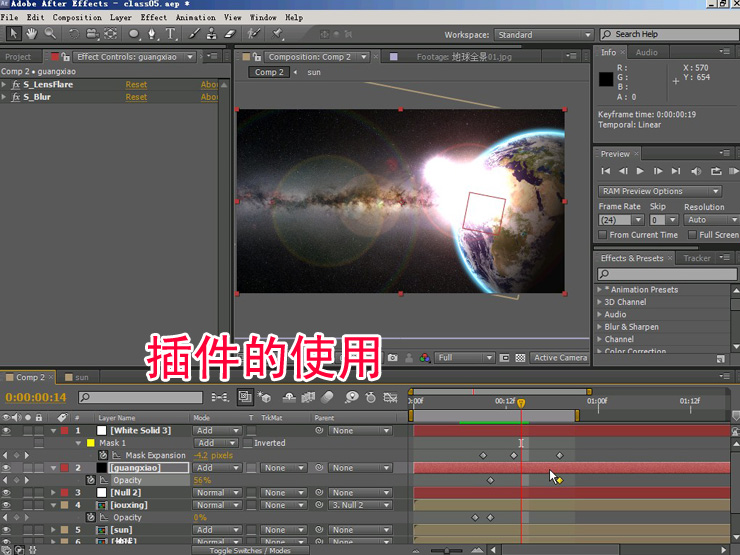Select the Zoom tool in toolbar
Image resolution: width=740 pixels, height=555 pixels.
click(x=48, y=34)
